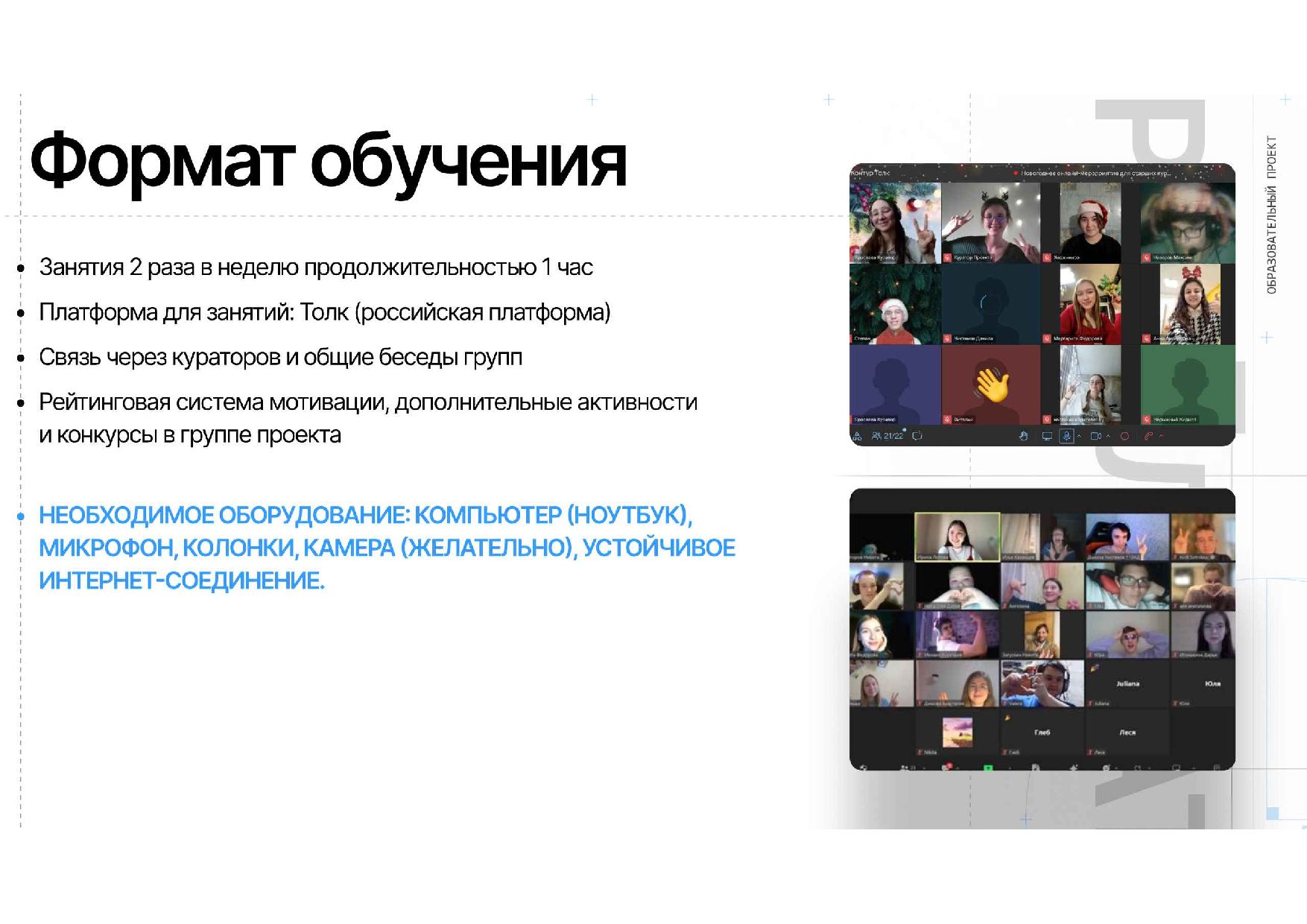Click the red hang-up phone icon
The width and height of the screenshot is (1307, 924).
pos(1148,436)
